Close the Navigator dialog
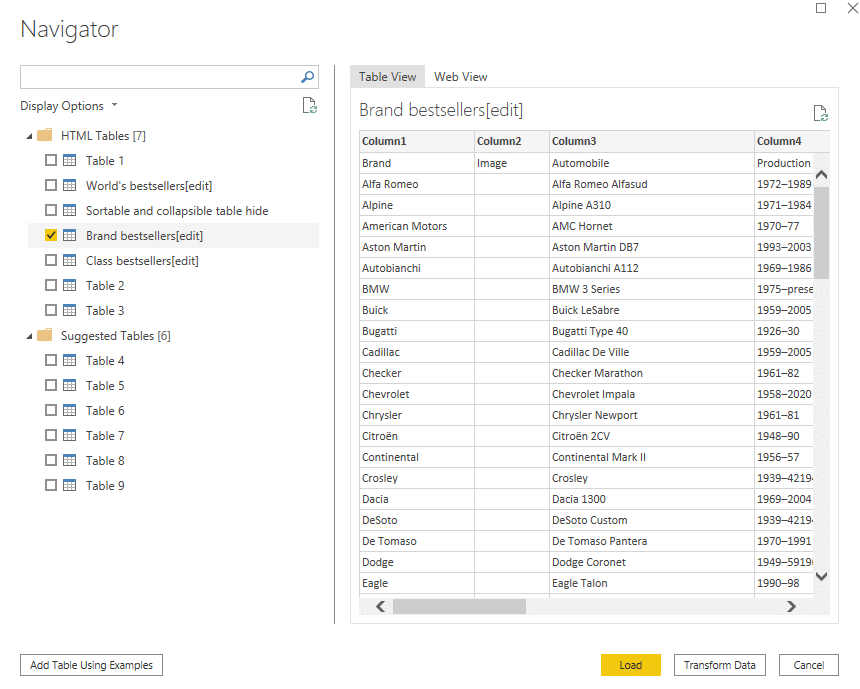860x689 pixels. tap(853, 8)
